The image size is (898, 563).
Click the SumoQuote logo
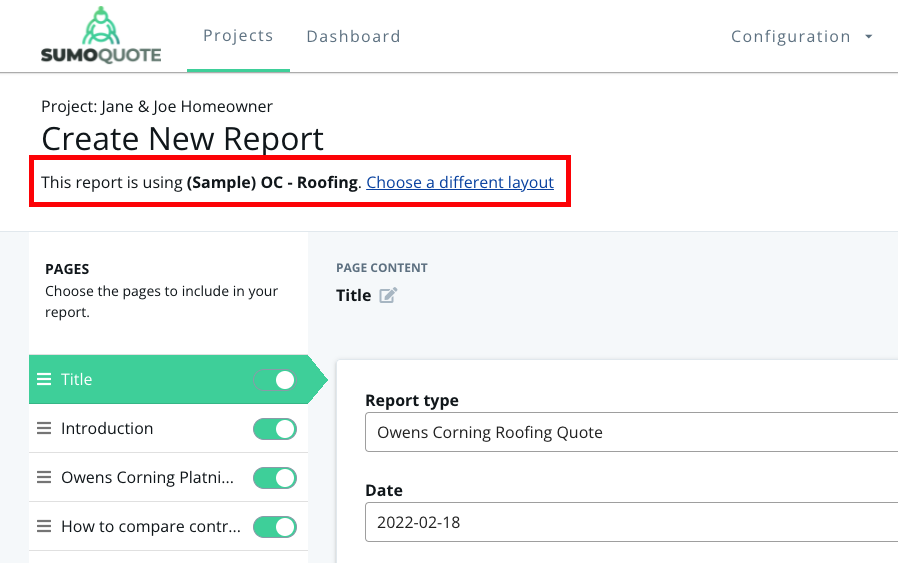101,35
